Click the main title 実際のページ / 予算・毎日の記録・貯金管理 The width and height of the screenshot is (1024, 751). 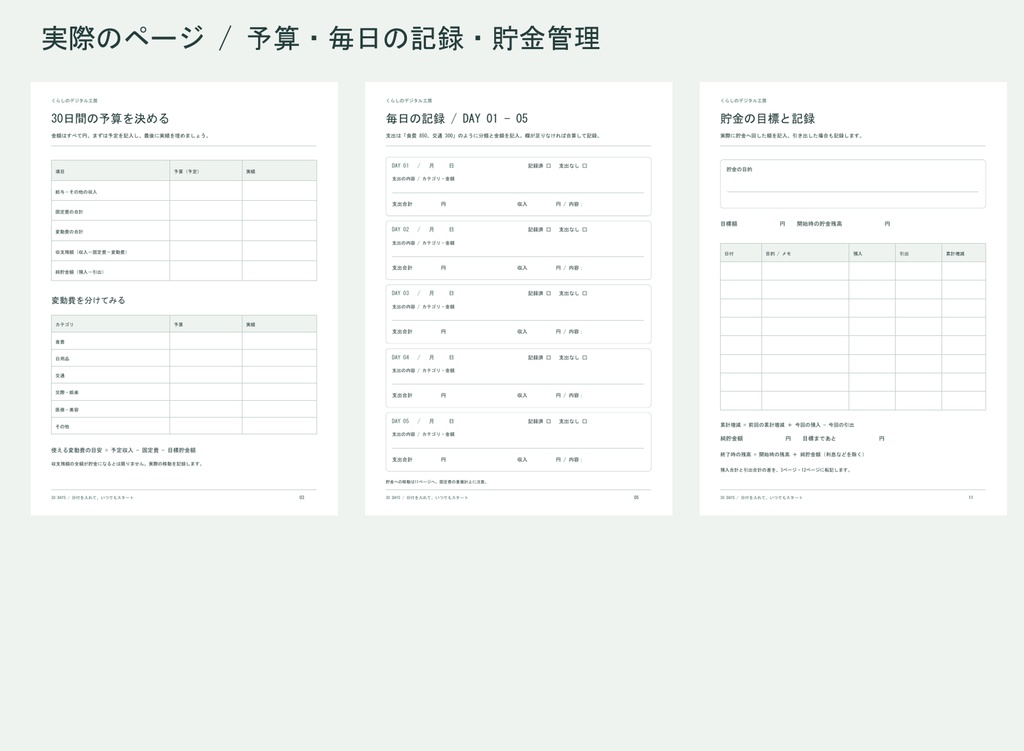(321, 38)
